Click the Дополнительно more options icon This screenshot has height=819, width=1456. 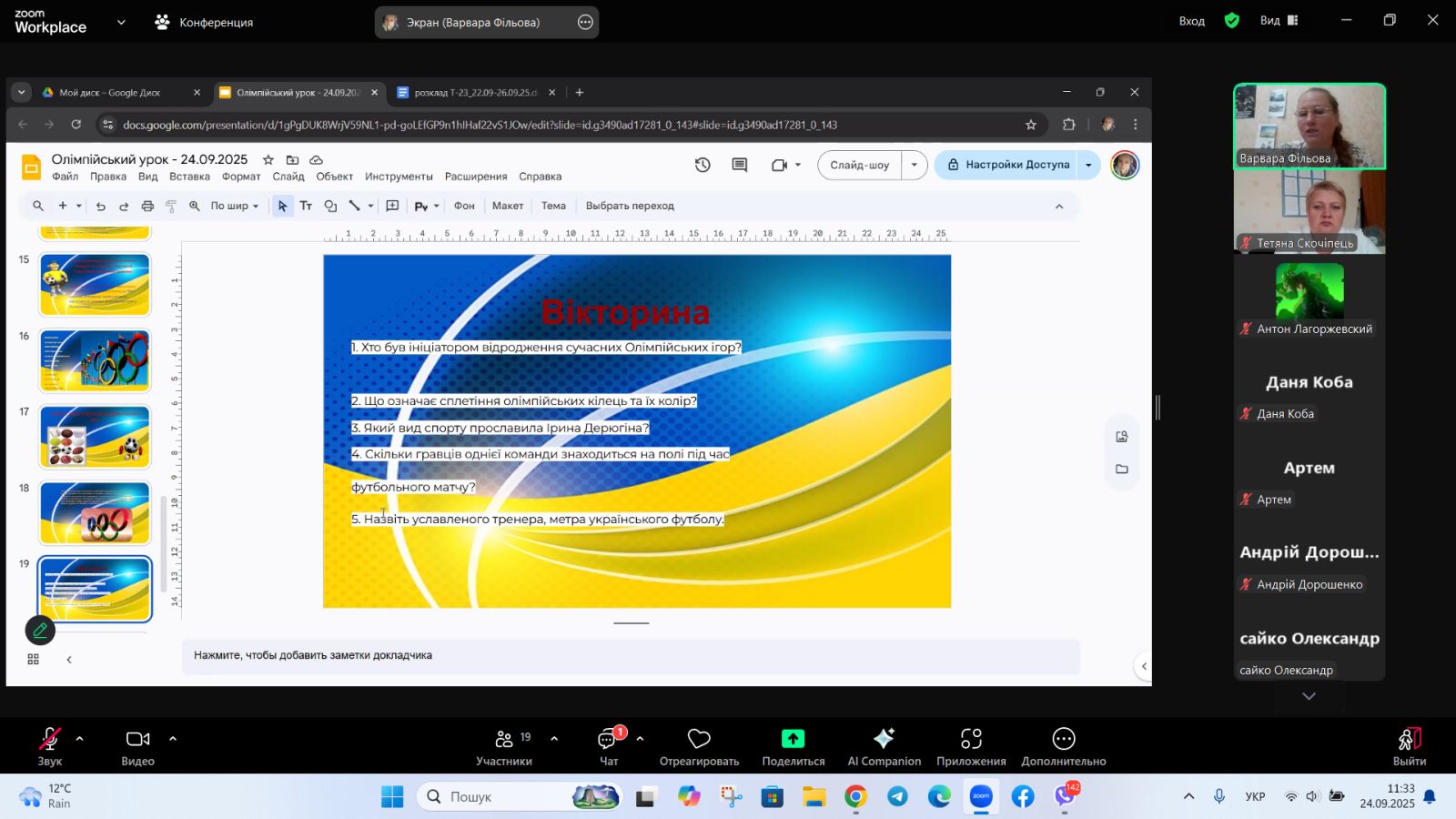pos(1063,739)
